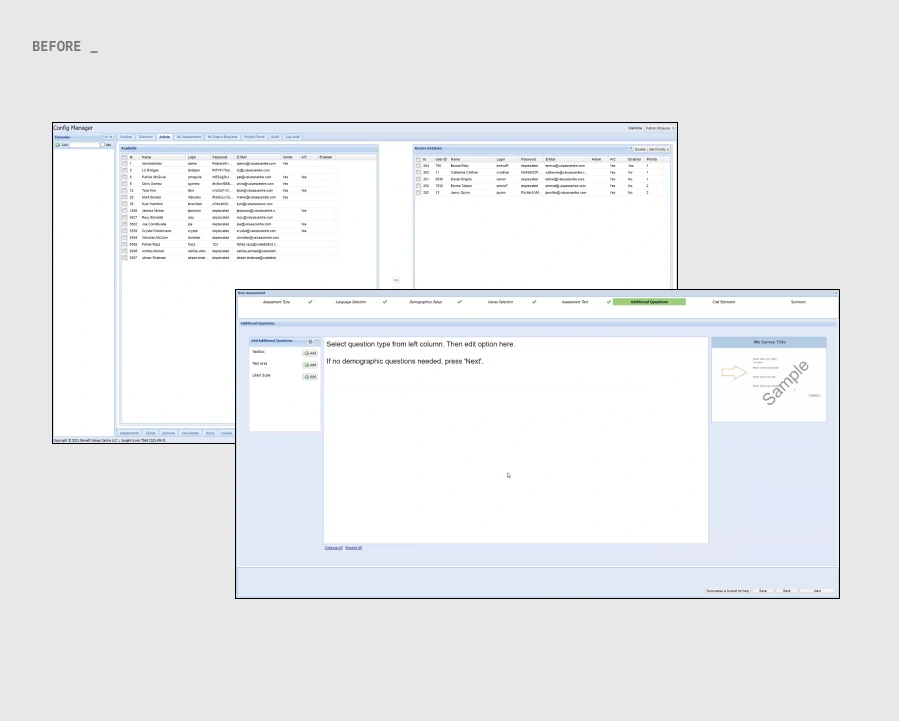Click Next in New Assessment wizard

click(818, 591)
